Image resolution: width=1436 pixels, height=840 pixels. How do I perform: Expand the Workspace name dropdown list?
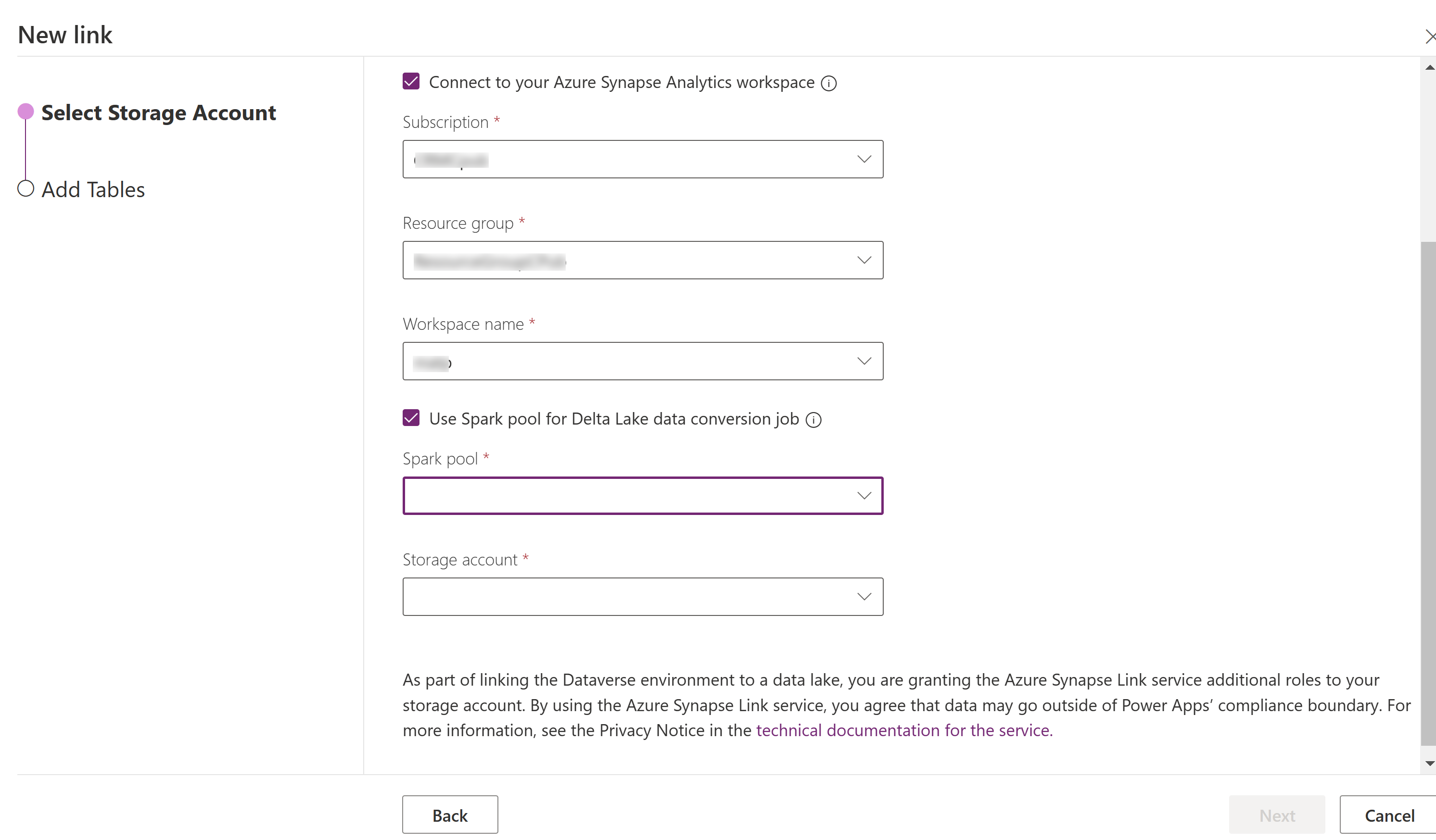tap(862, 361)
